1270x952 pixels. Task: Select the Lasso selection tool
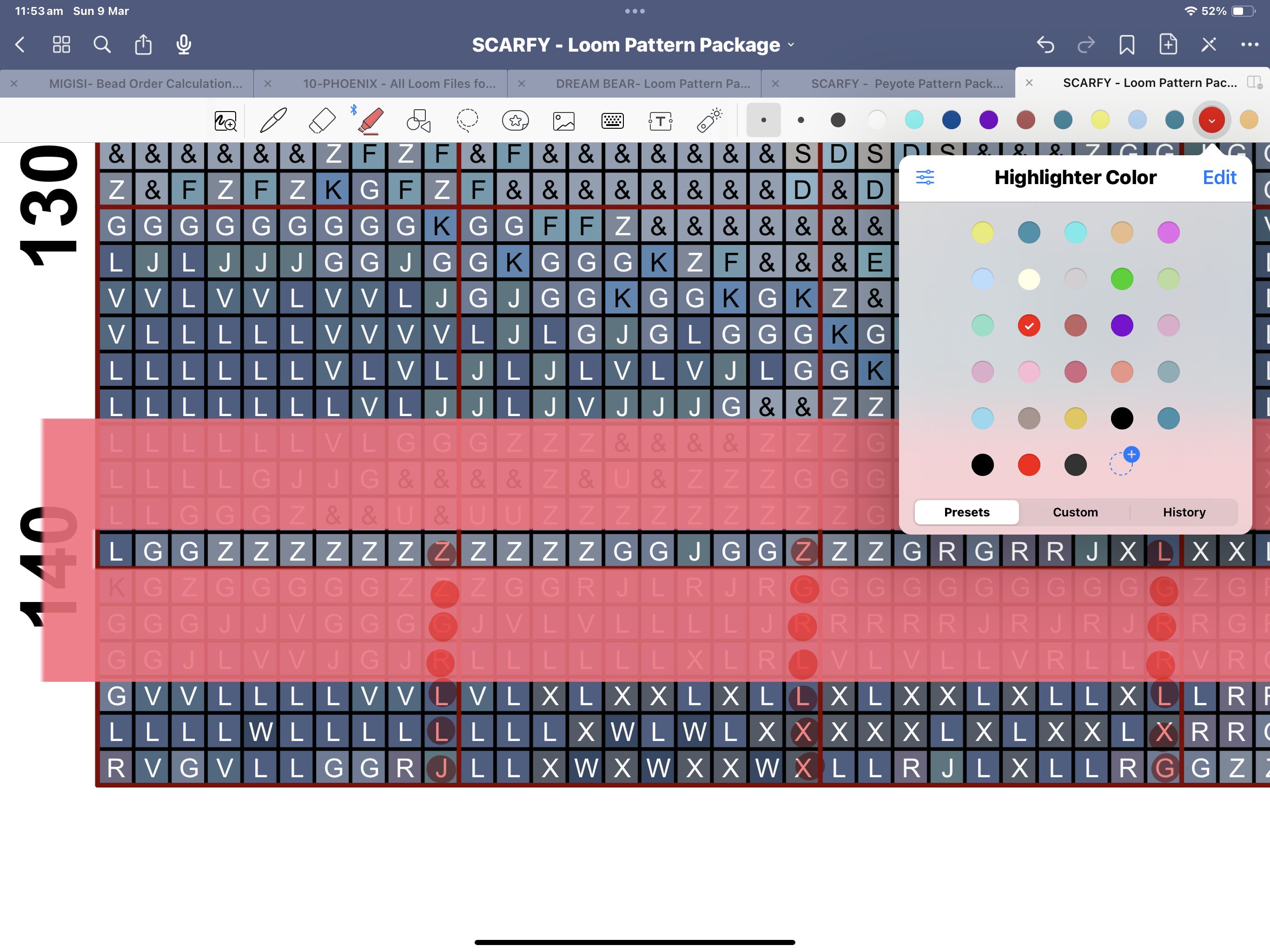coord(467,120)
